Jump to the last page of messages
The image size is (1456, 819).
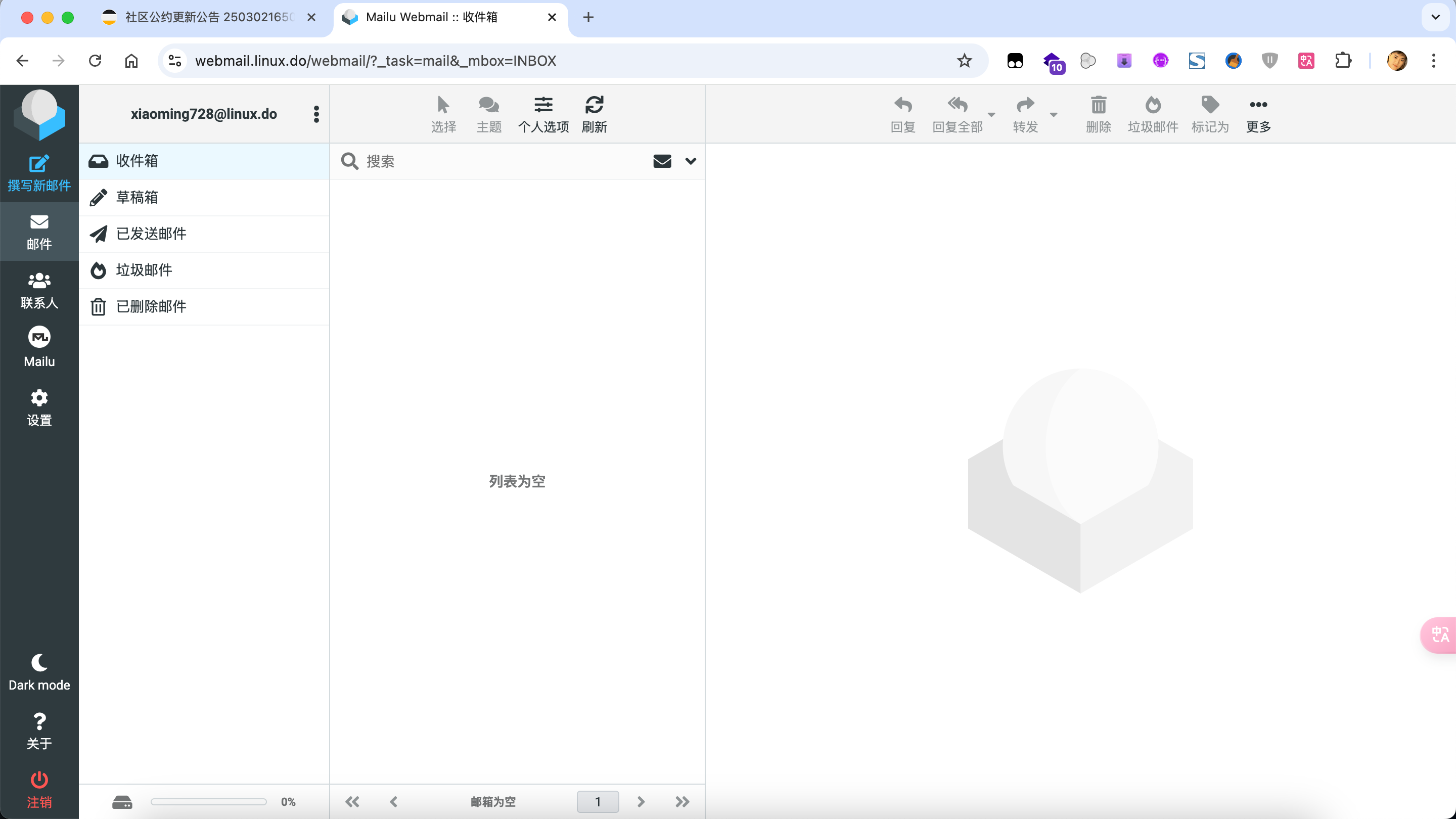(682, 801)
